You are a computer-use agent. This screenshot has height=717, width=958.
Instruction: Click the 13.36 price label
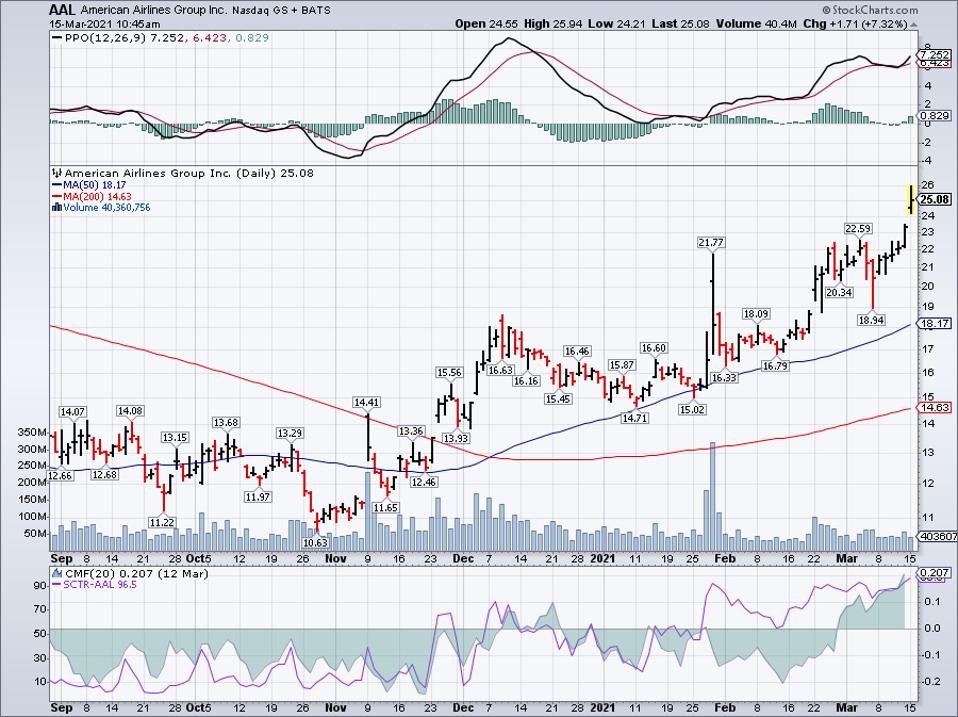pyautogui.click(x=411, y=431)
